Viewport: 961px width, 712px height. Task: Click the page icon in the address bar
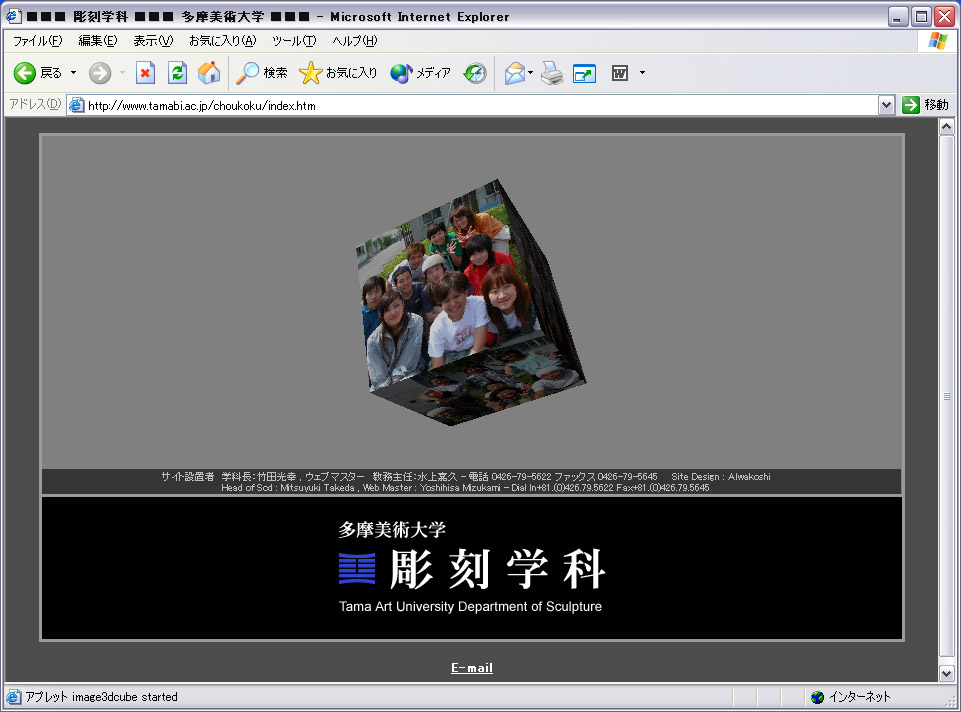(x=77, y=105)
